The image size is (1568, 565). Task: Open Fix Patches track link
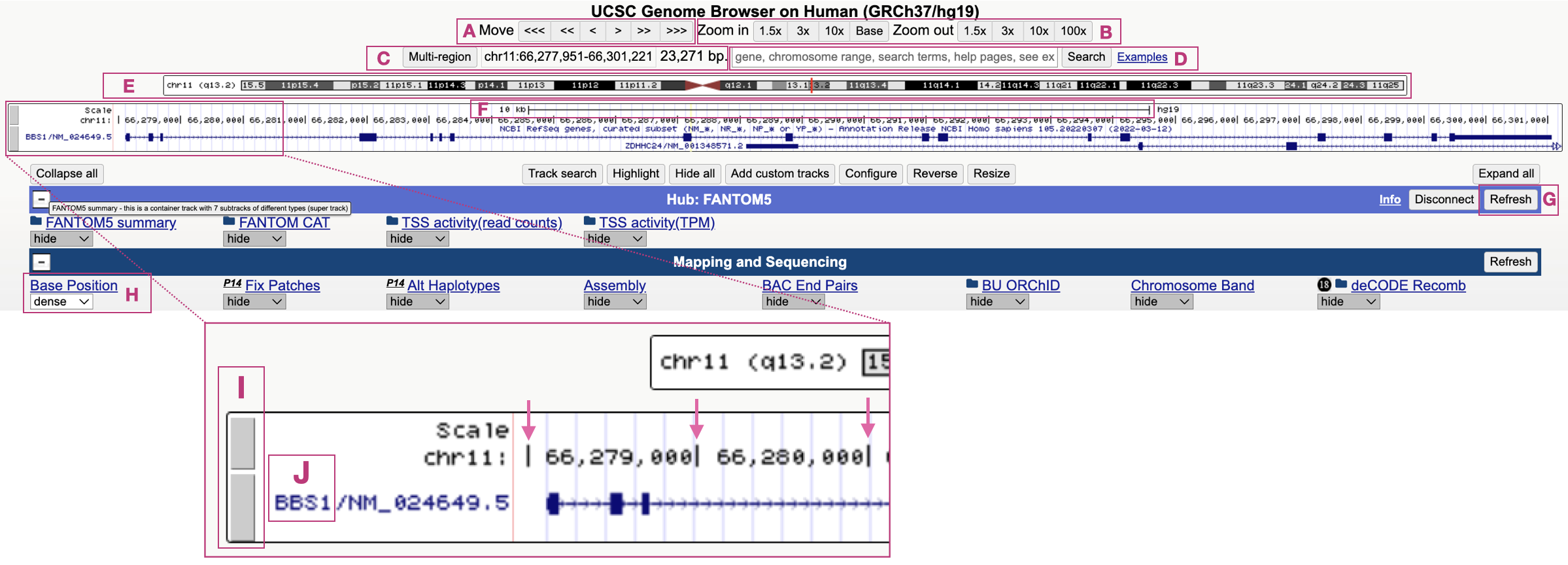282,286
